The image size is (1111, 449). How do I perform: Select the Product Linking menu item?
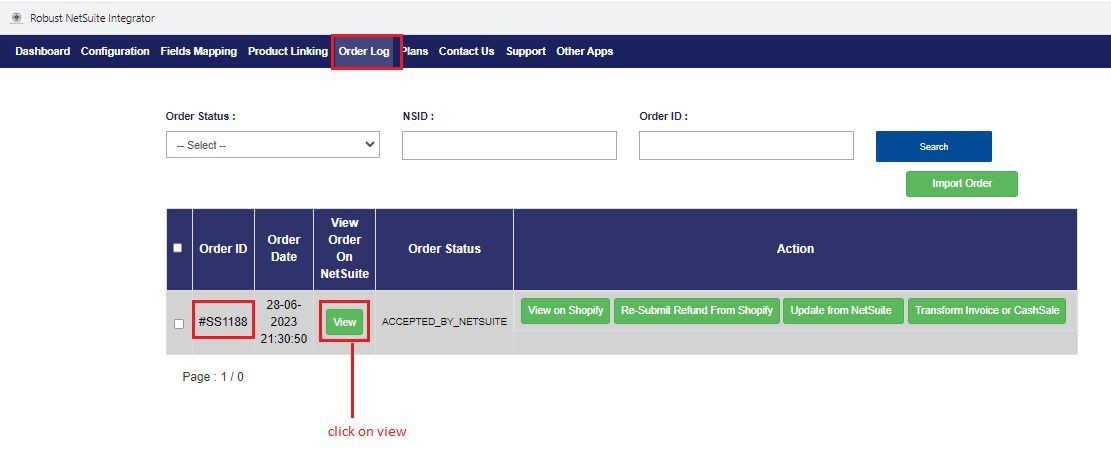point(288,51)
